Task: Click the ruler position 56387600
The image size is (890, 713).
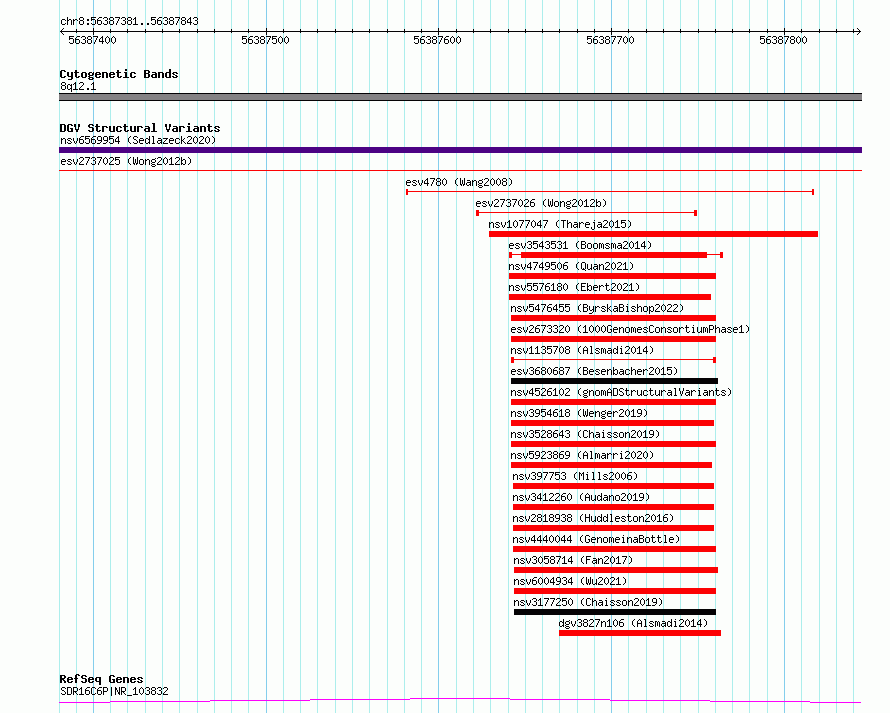Action: [437, 40]
